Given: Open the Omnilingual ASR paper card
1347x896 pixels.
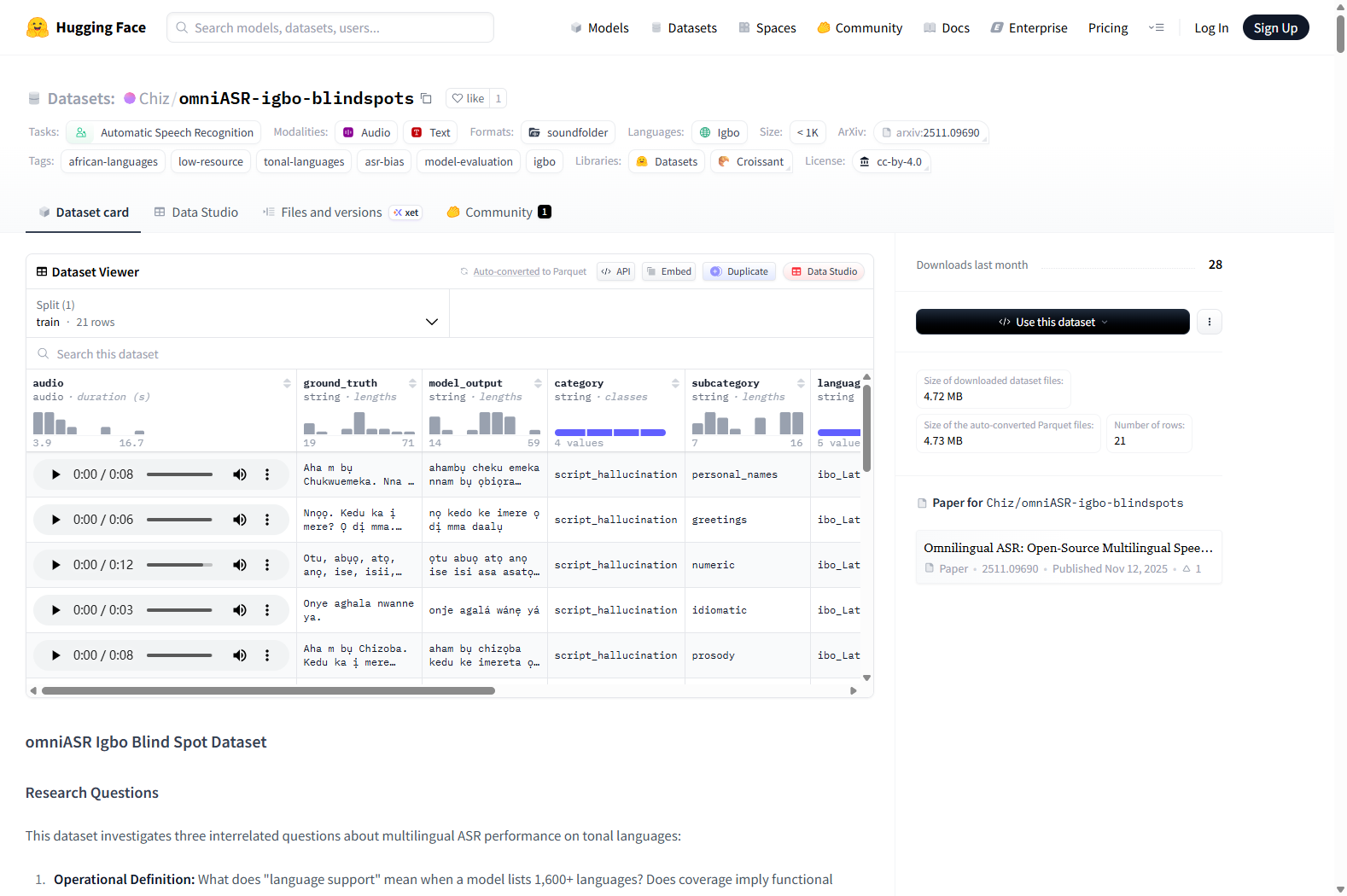Looking at the screenshot, I should 1069,557.
